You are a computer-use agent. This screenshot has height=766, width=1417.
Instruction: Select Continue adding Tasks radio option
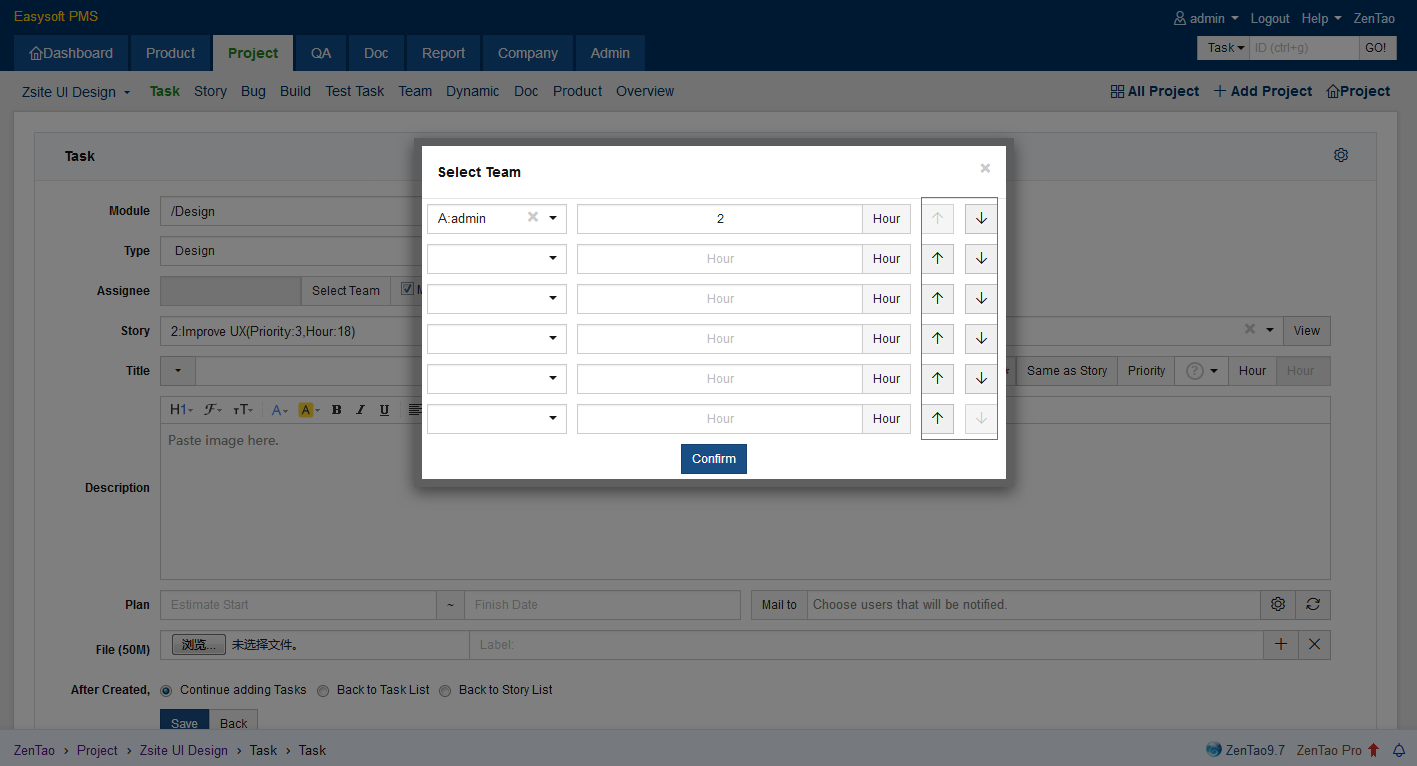(166, 690)
